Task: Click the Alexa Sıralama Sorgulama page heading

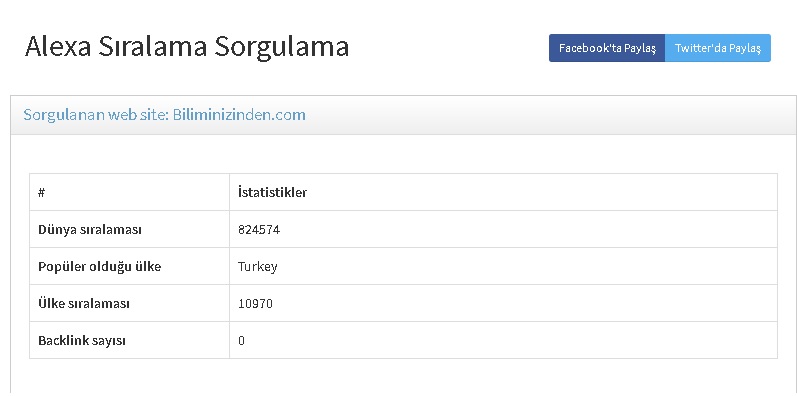Action: pos(187,47)
